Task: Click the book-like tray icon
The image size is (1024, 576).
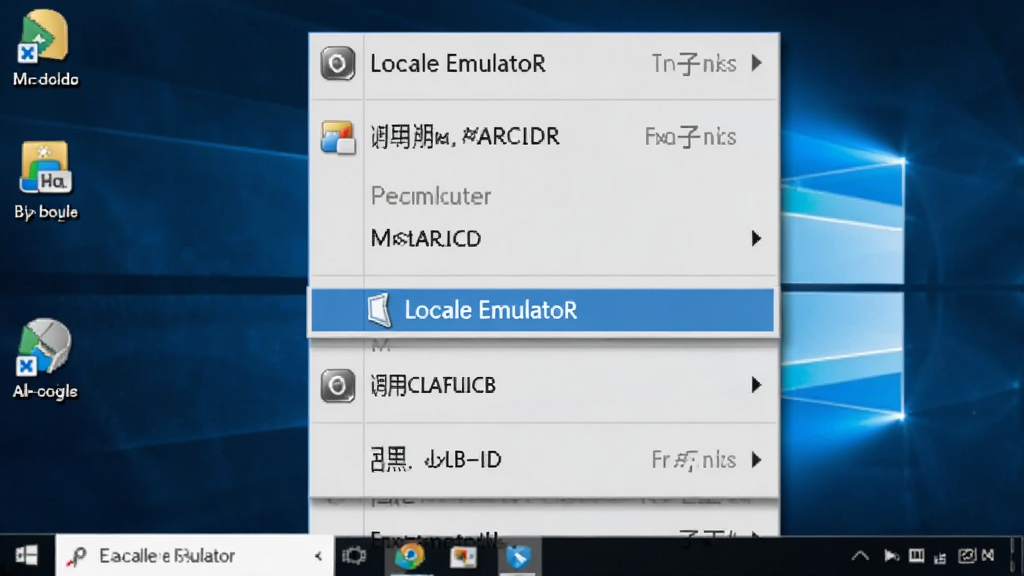Action: 917,556
